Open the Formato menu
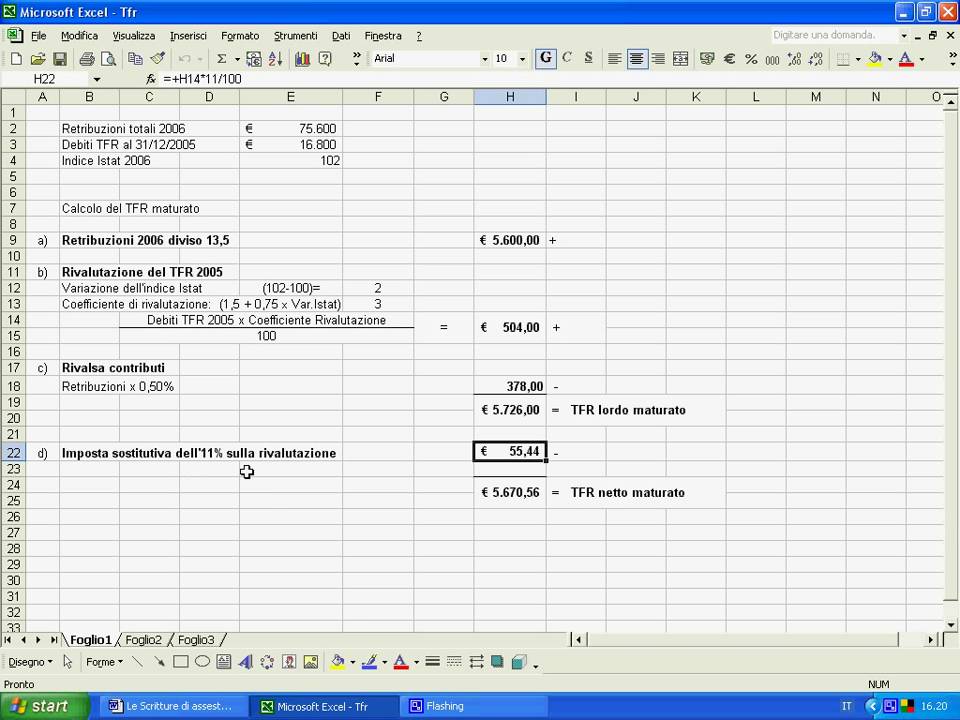960x720 pixels. pyautogui.click(x=240, y=36)
